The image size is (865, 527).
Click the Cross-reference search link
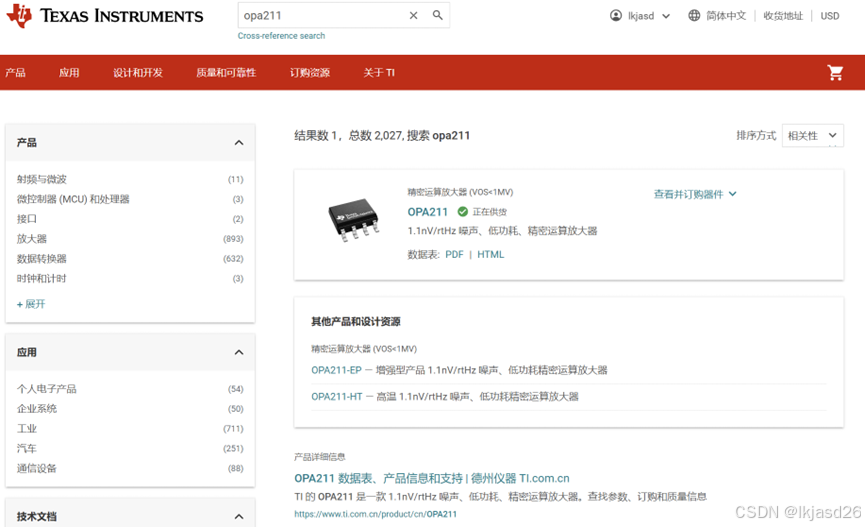(x=281, y=36)
